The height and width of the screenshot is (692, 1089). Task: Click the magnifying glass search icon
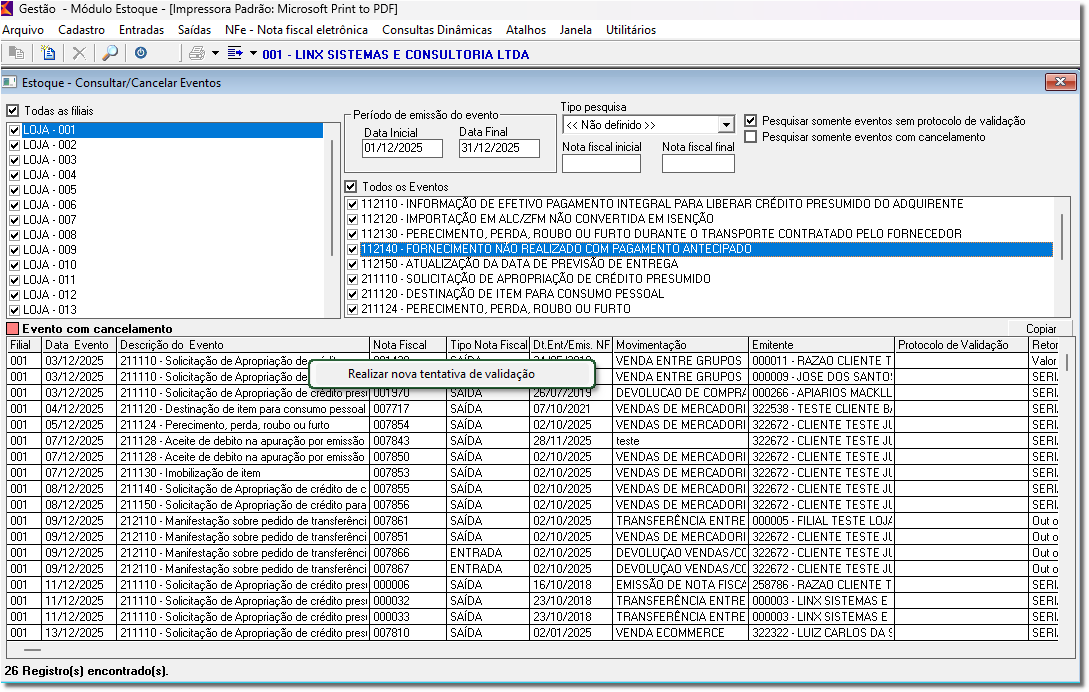[110, 54]
